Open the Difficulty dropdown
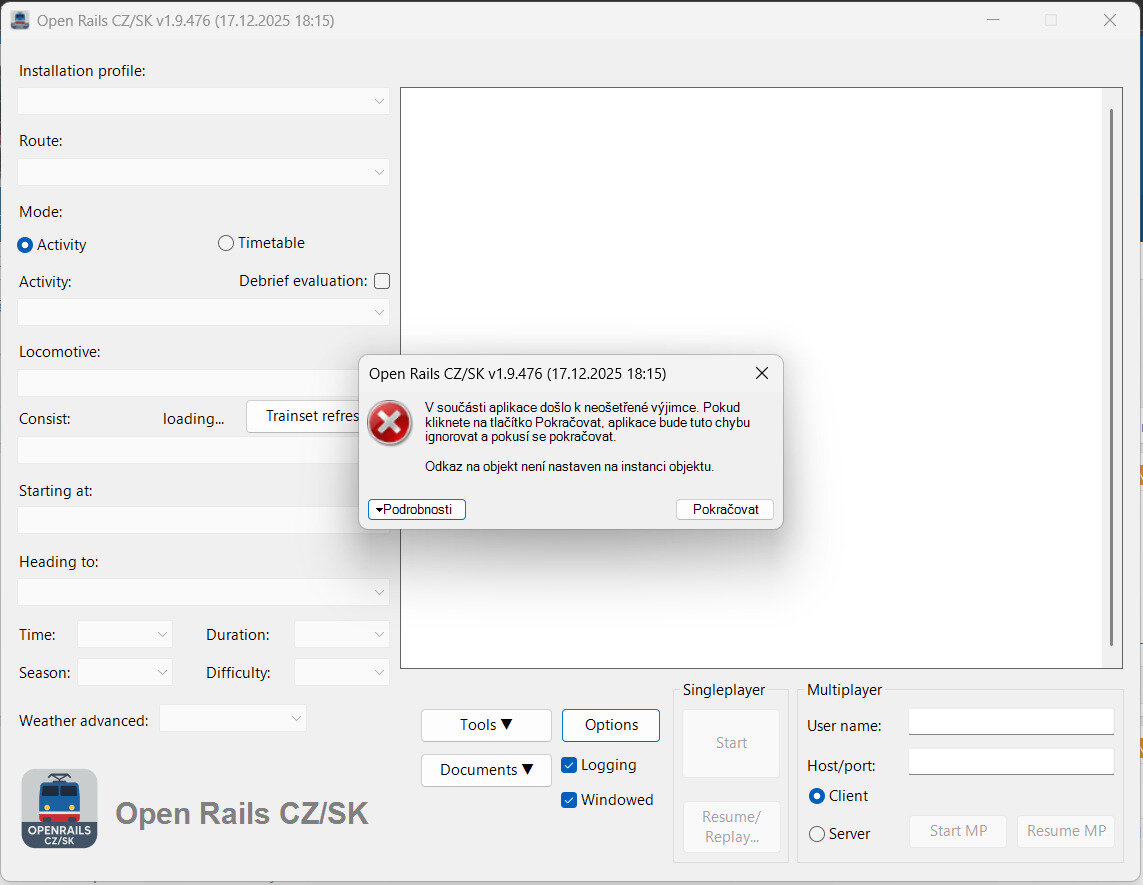This screenshot has height=885, width=1143. point(342,672)
